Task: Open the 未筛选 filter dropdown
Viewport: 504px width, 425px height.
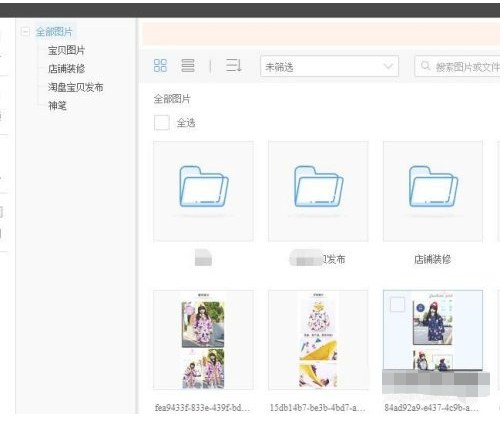Action: click(x=329, y=67)
